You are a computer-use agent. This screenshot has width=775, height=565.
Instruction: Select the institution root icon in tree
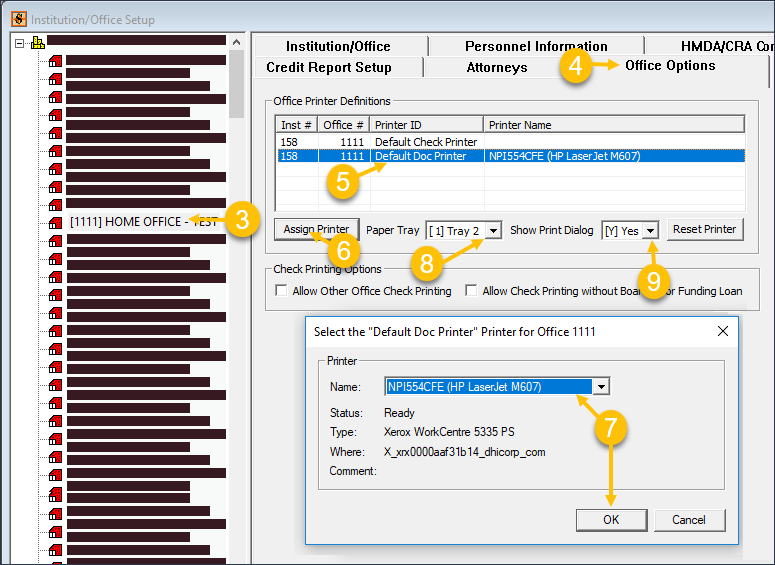coord(38,43)
